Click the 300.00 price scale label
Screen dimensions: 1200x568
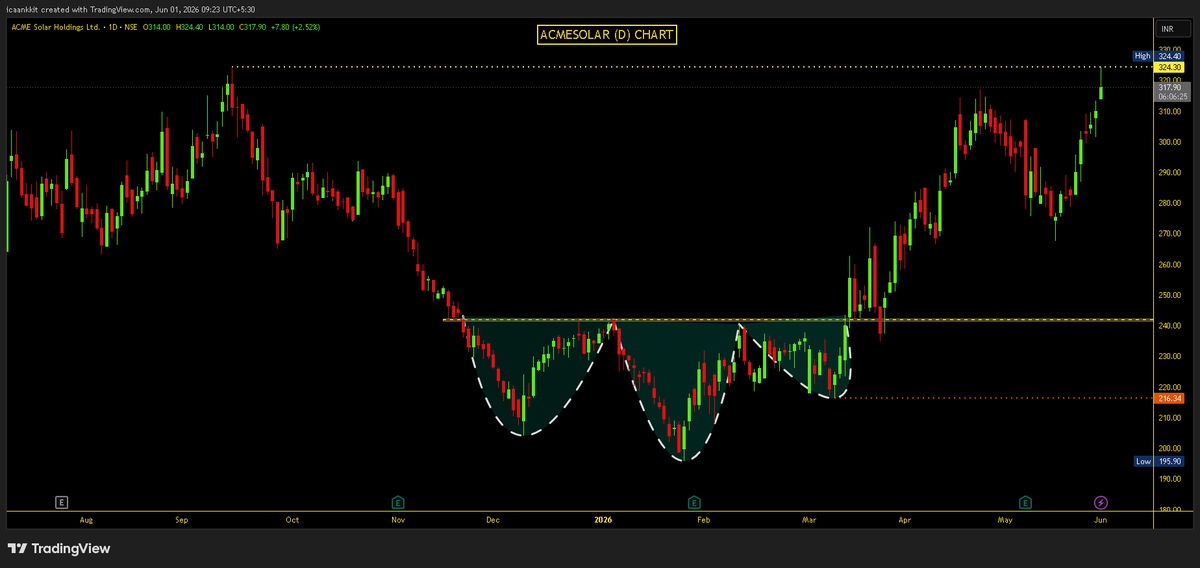point(1170,142)
